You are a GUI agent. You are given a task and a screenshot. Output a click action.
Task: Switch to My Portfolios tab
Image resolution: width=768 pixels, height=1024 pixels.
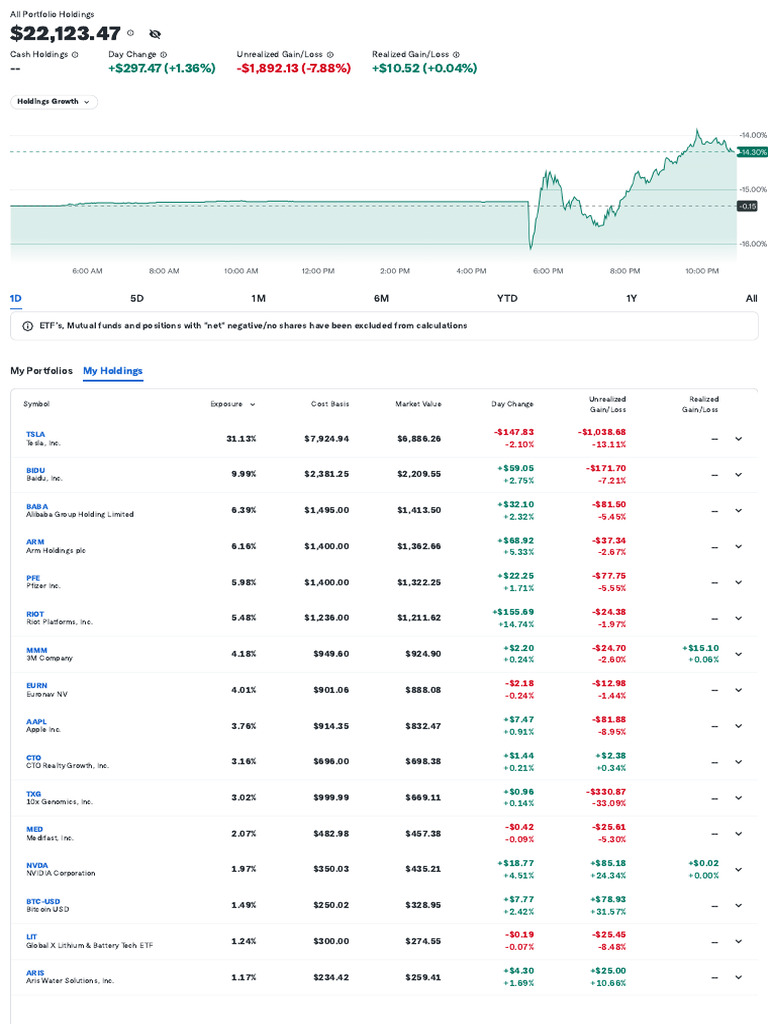click(x=41, y=370)
